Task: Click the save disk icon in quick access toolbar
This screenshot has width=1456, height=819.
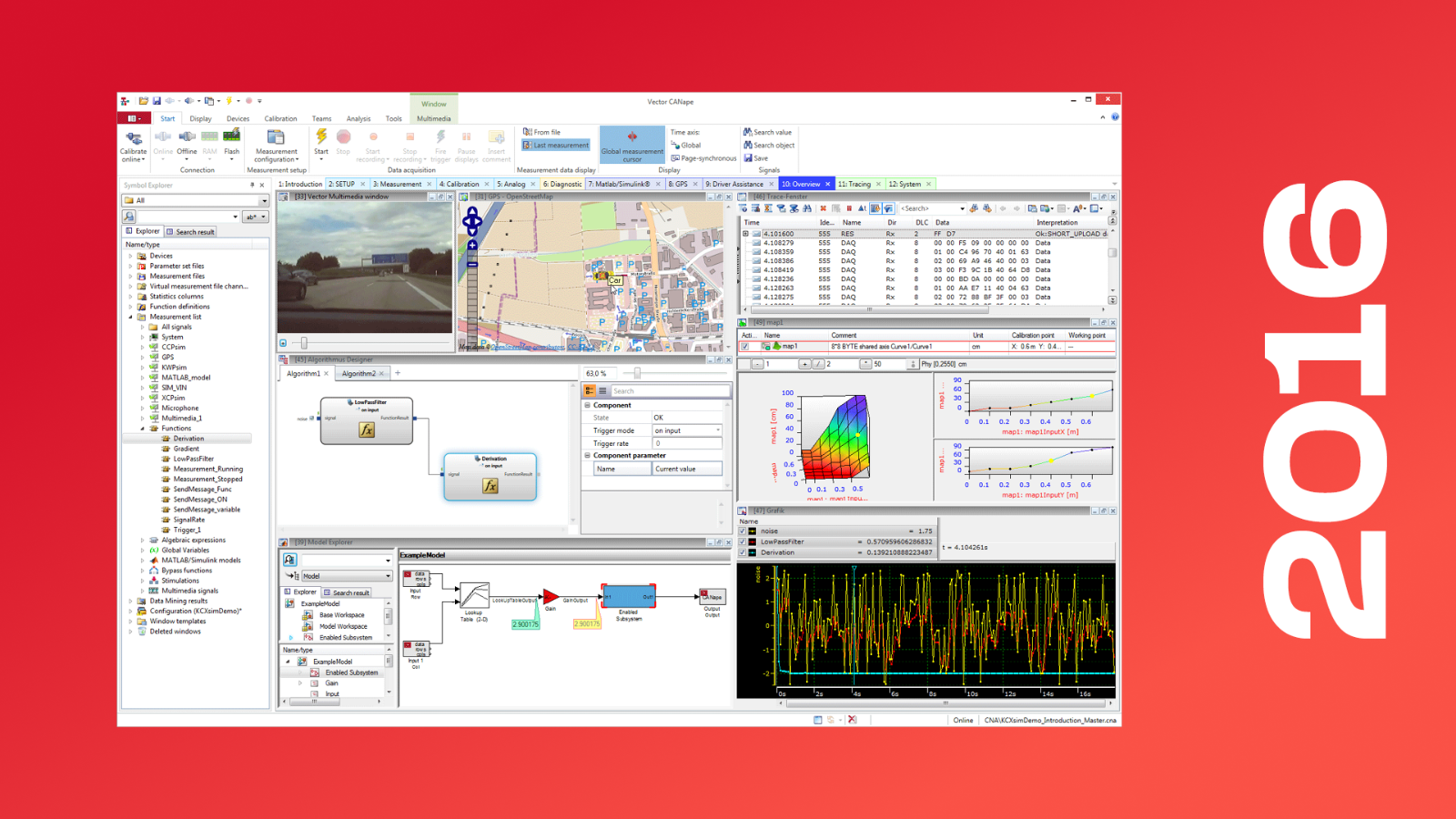Action: point(157,101)
